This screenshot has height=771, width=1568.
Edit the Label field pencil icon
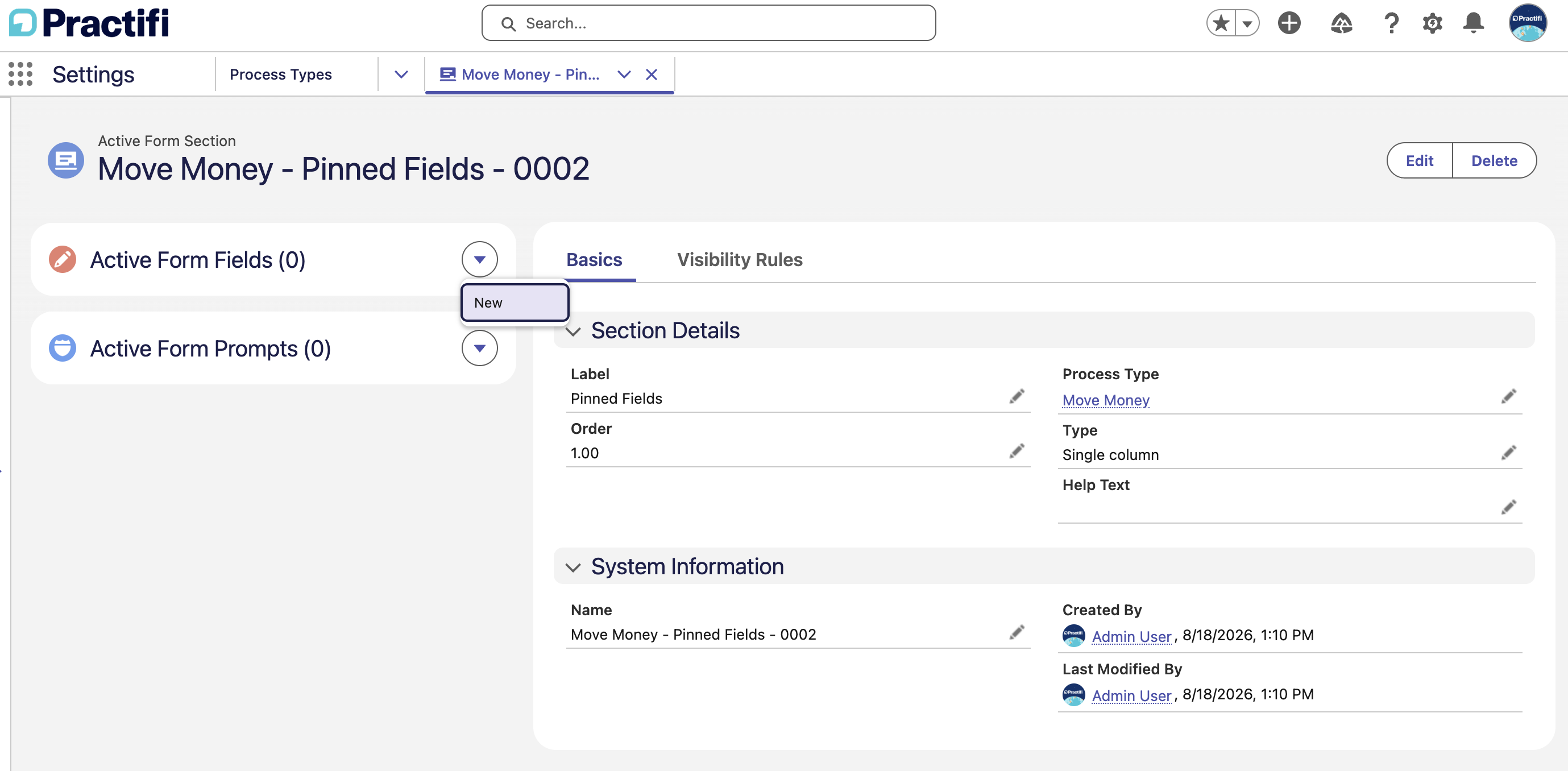coord(1017,397)
